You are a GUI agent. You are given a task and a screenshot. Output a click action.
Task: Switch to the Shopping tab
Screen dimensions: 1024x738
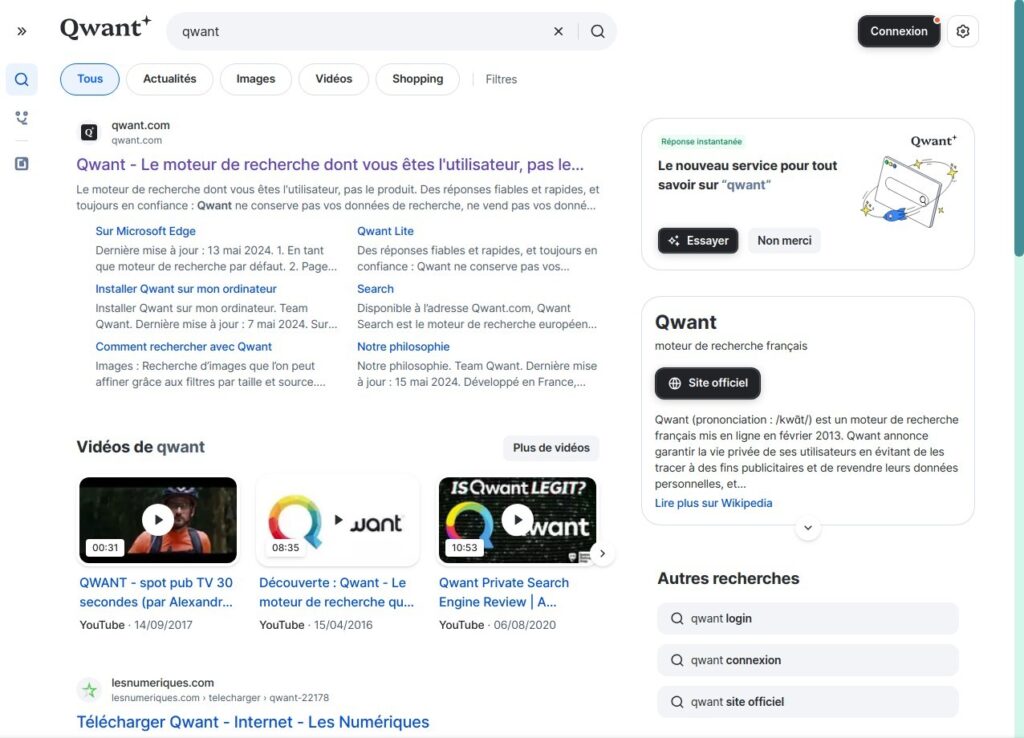point(418,79)
